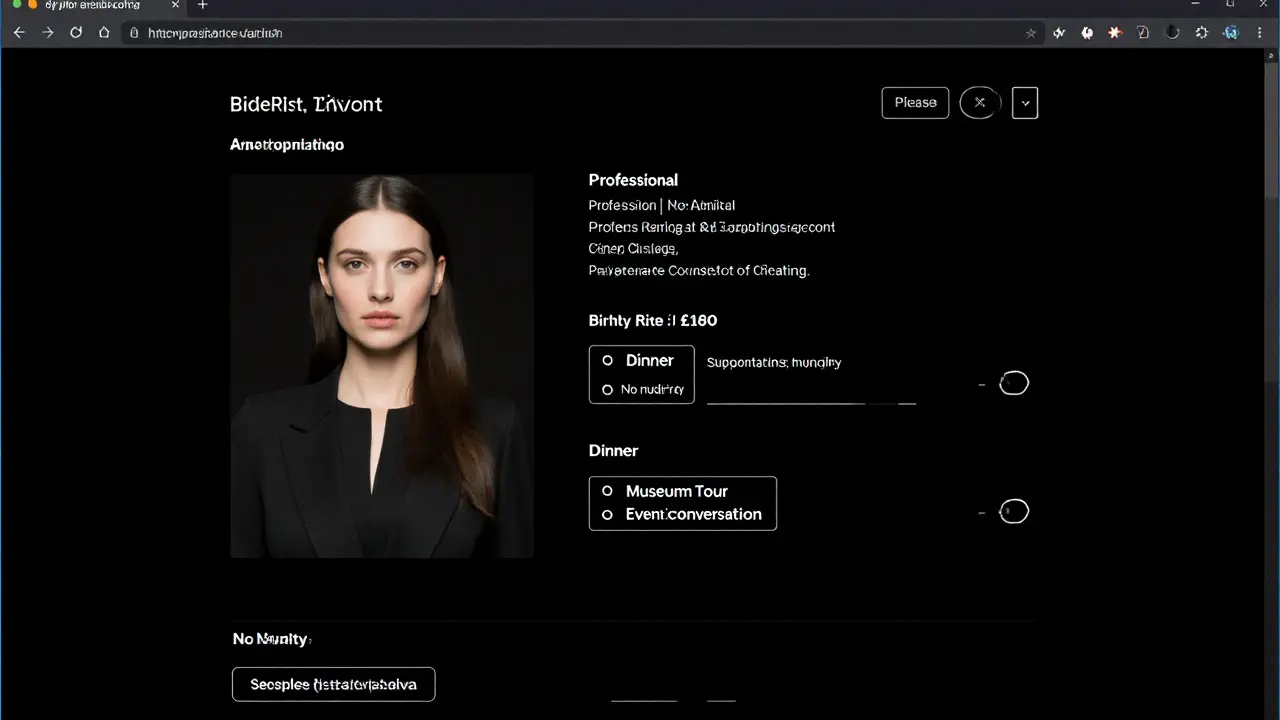Click the portrait photo of the woman
The image size is (1280, 720).
[x=382, y=366]
